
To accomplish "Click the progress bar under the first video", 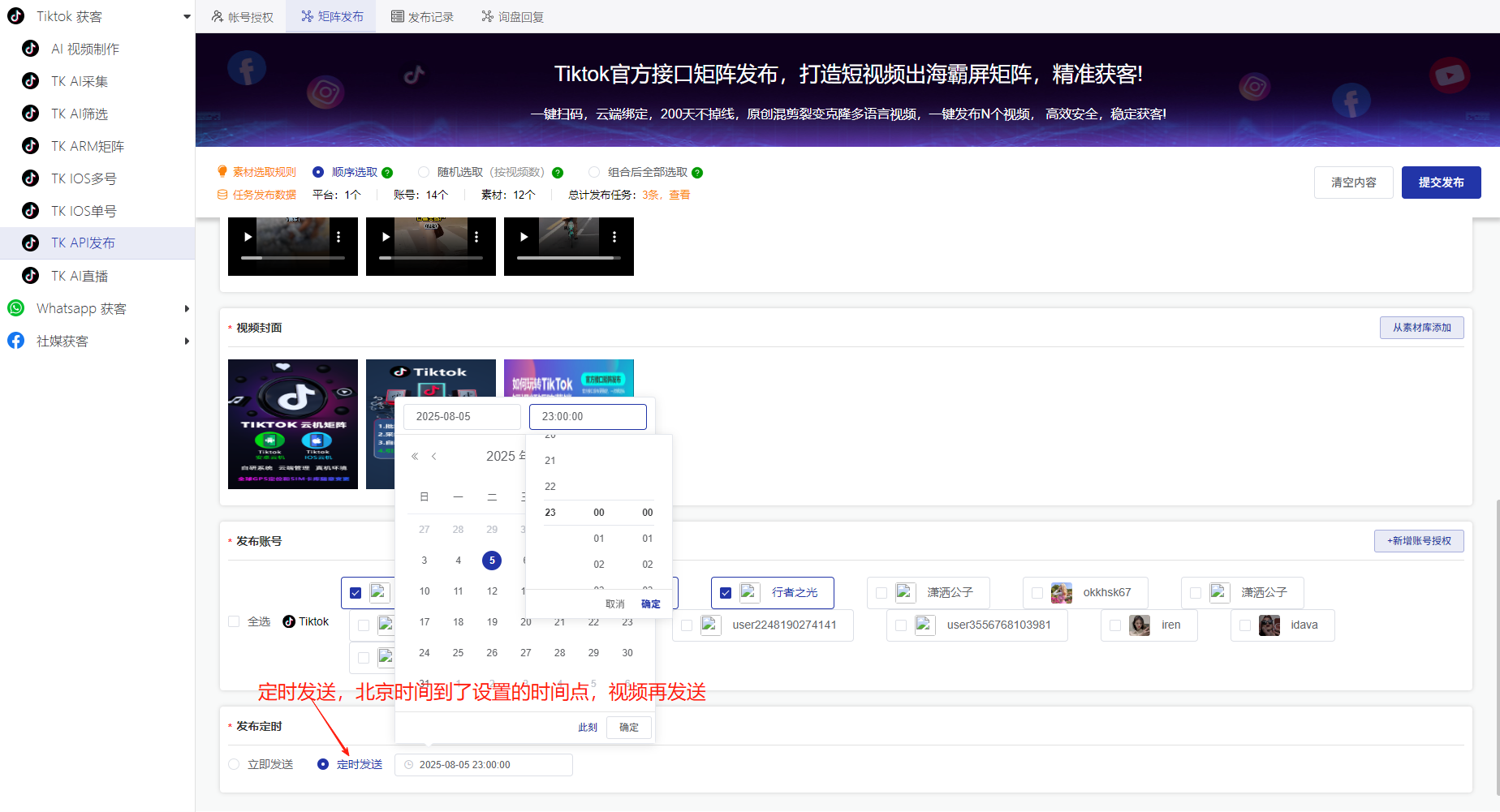I will (x=292, y=260).
